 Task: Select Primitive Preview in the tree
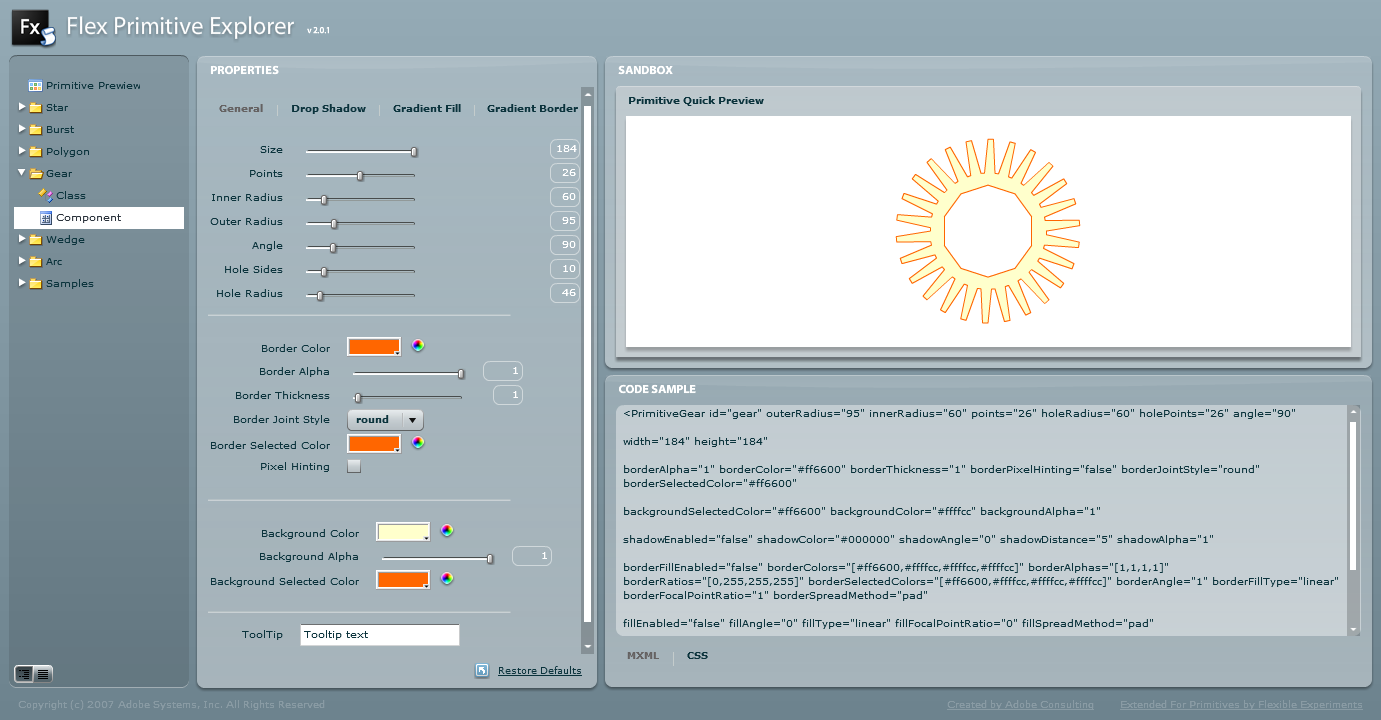pyautogui.click(x=93, y=86)
